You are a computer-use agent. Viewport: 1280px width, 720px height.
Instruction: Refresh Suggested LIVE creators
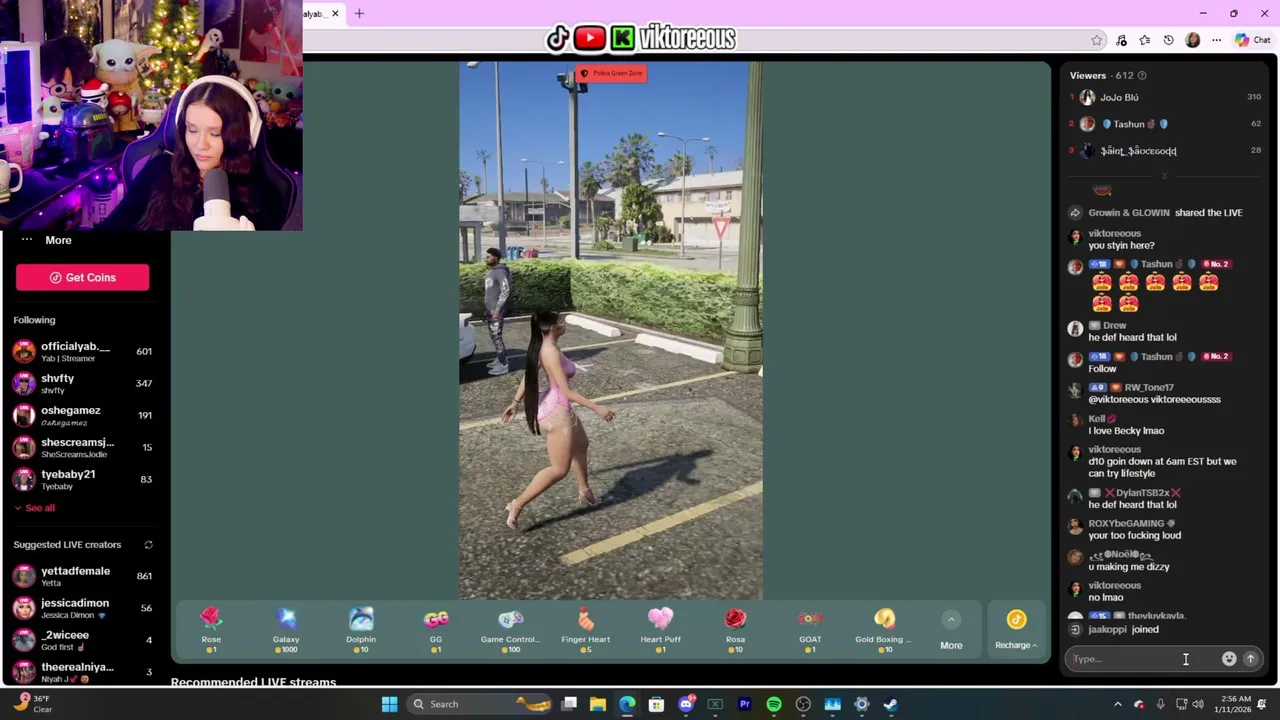(x=148, y=545)
